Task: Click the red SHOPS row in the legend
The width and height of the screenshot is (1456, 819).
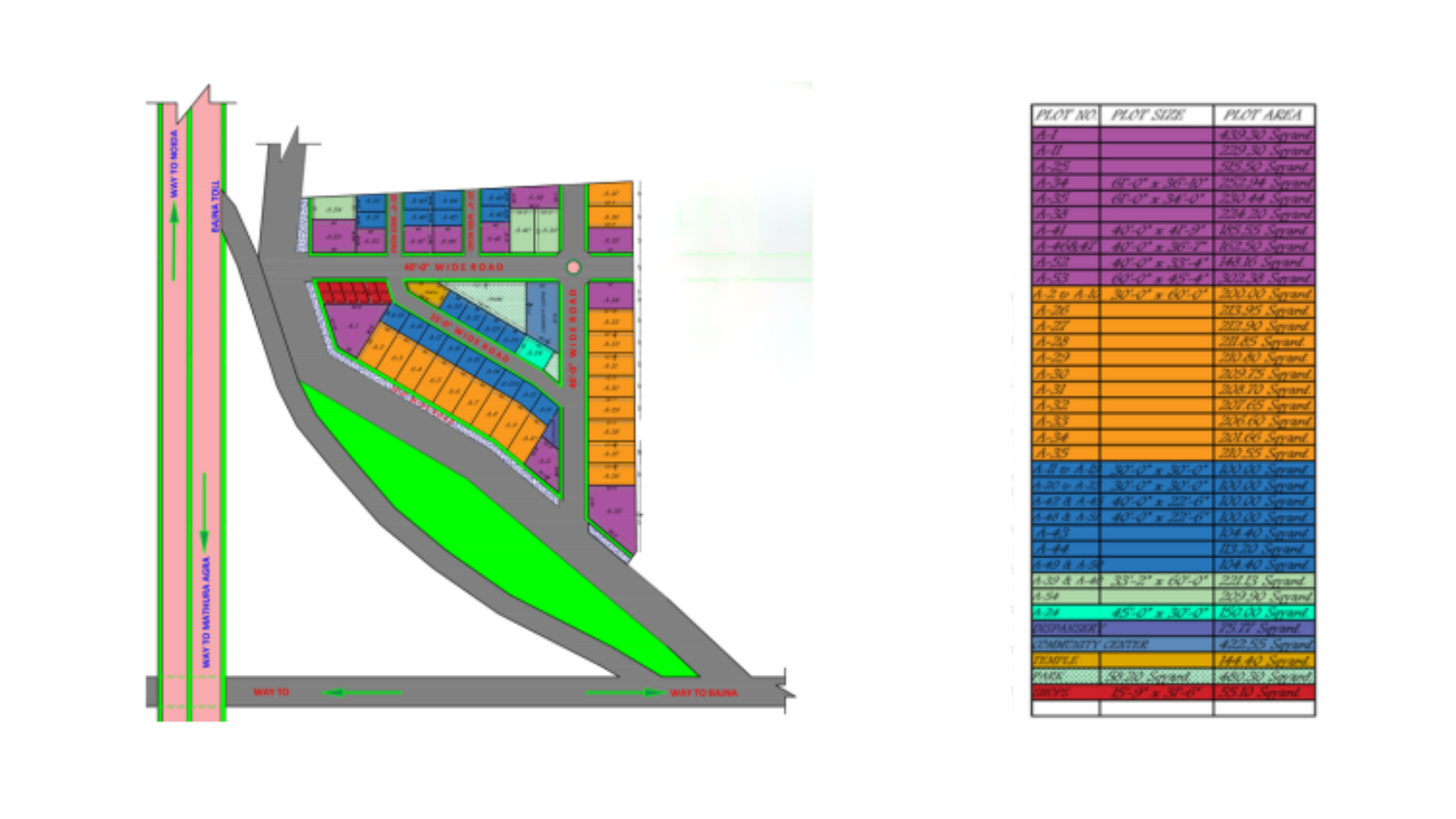Action: pyautogui.click(x=1172, y=692)
